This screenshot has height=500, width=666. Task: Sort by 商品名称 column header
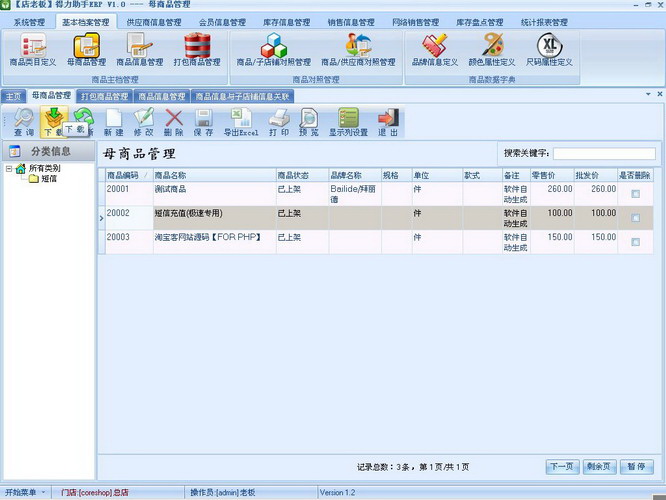point(214,175)
